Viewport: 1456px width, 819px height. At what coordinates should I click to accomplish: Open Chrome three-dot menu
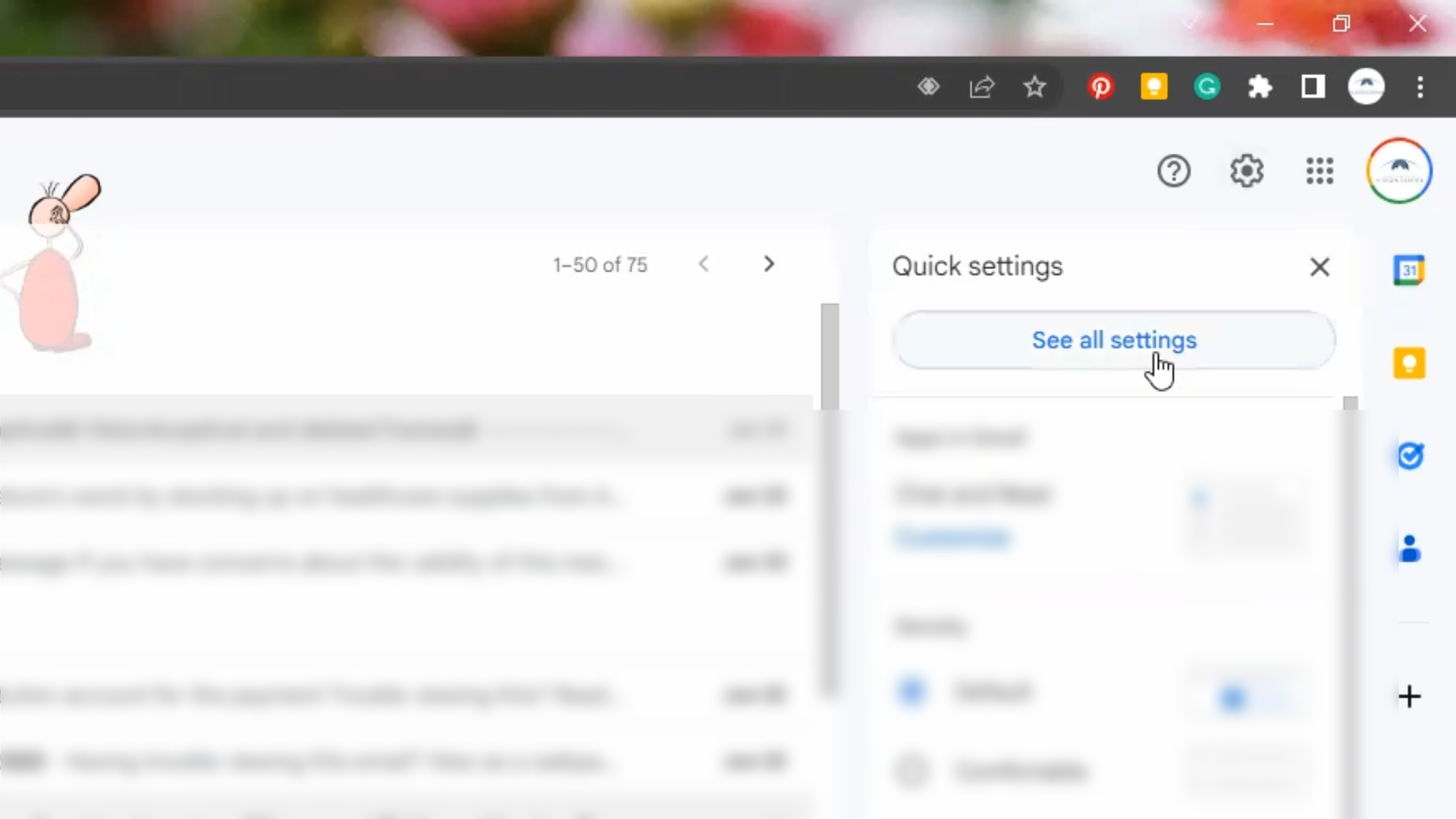click(x=1420, y=87)
